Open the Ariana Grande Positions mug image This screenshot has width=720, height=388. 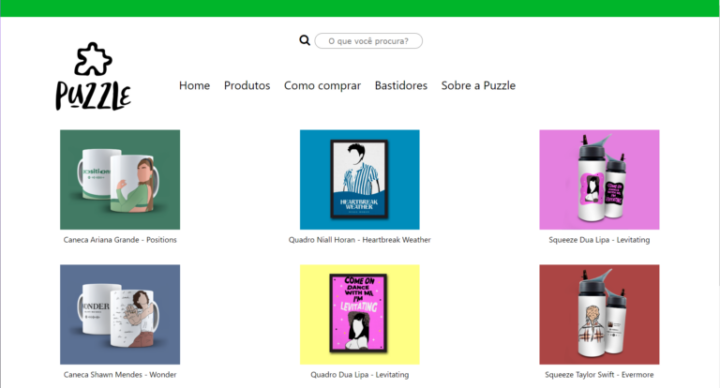[120, 180]
